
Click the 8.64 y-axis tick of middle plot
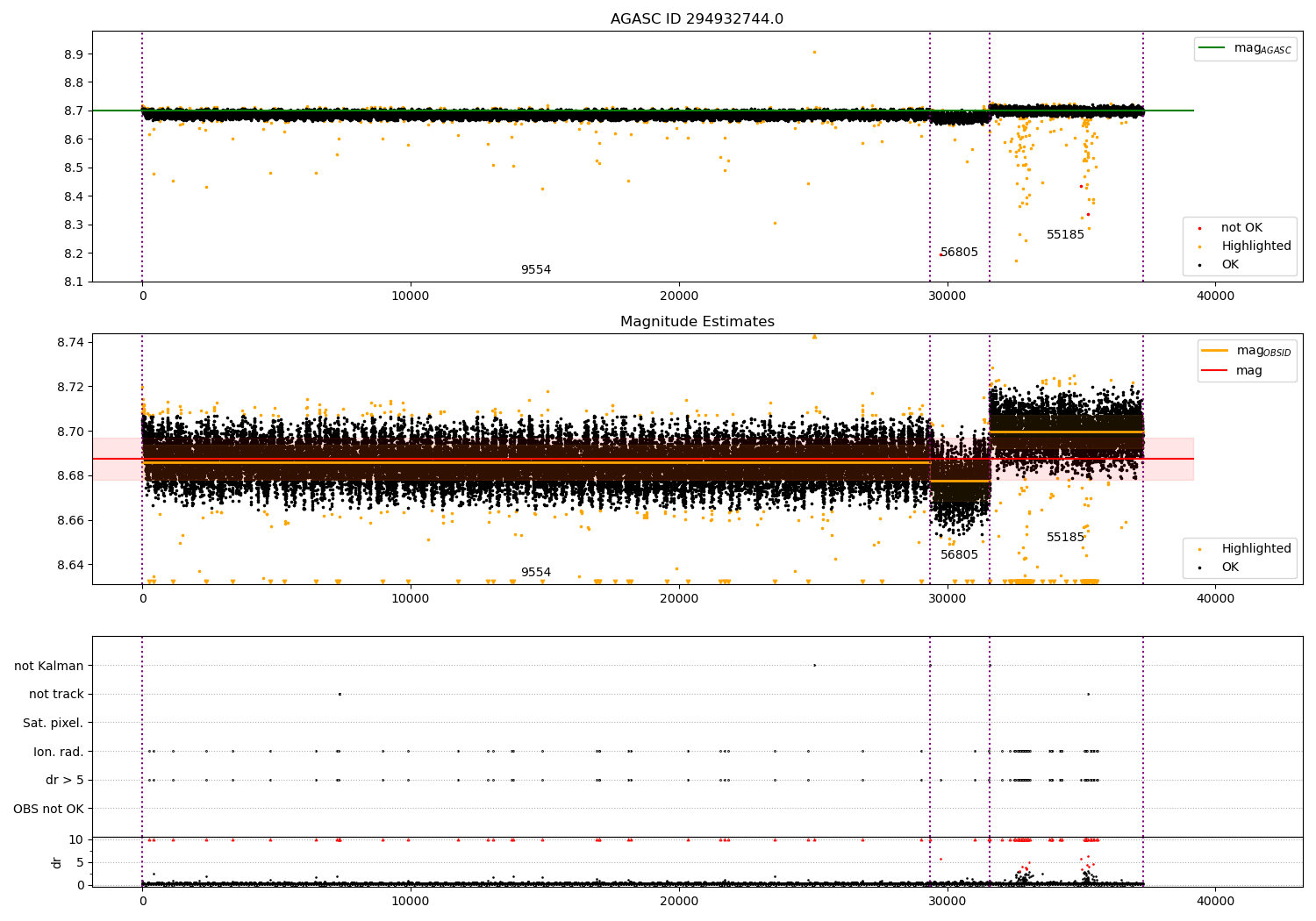(x=70, y=565)
